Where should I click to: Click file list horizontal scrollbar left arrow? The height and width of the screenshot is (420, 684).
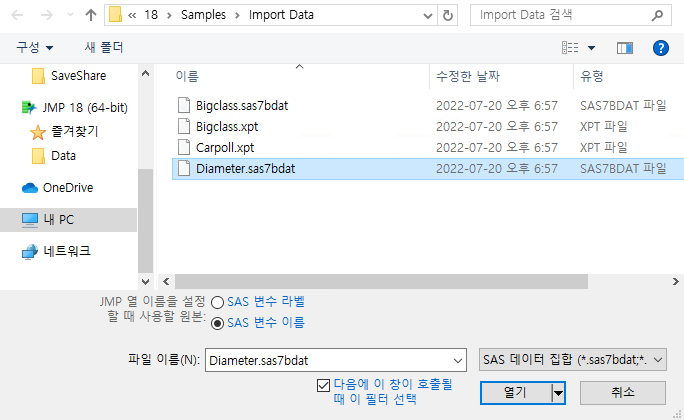coord(166,282)
